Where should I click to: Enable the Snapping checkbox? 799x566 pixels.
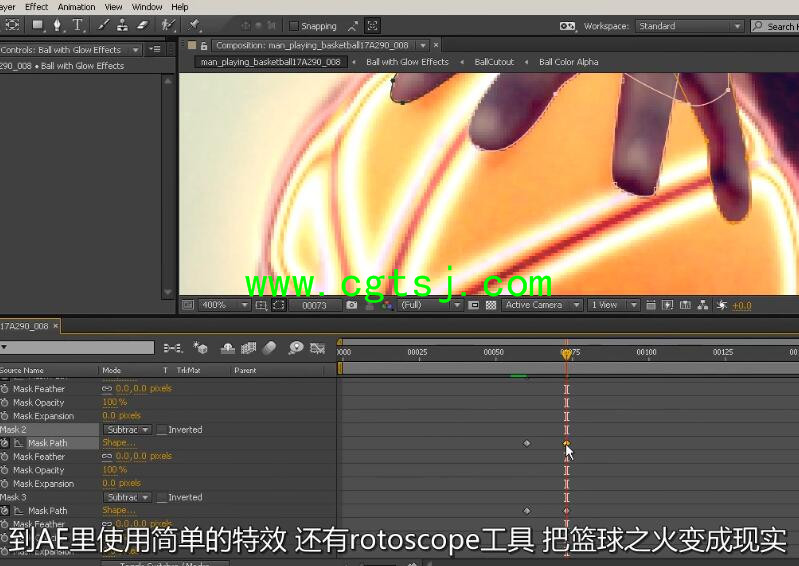pos(294,26)
